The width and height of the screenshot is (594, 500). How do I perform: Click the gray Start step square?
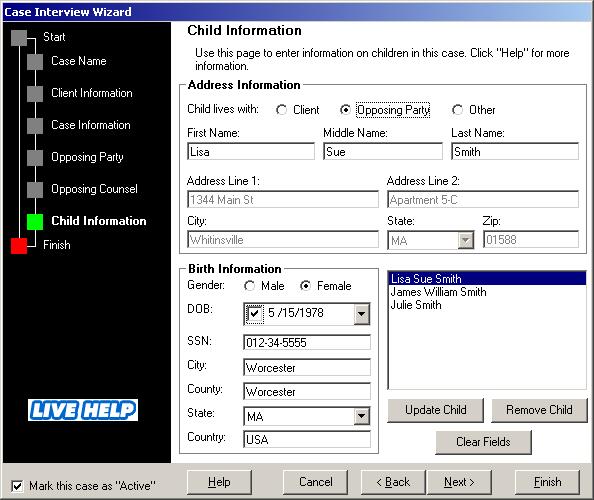click(19, 38)
